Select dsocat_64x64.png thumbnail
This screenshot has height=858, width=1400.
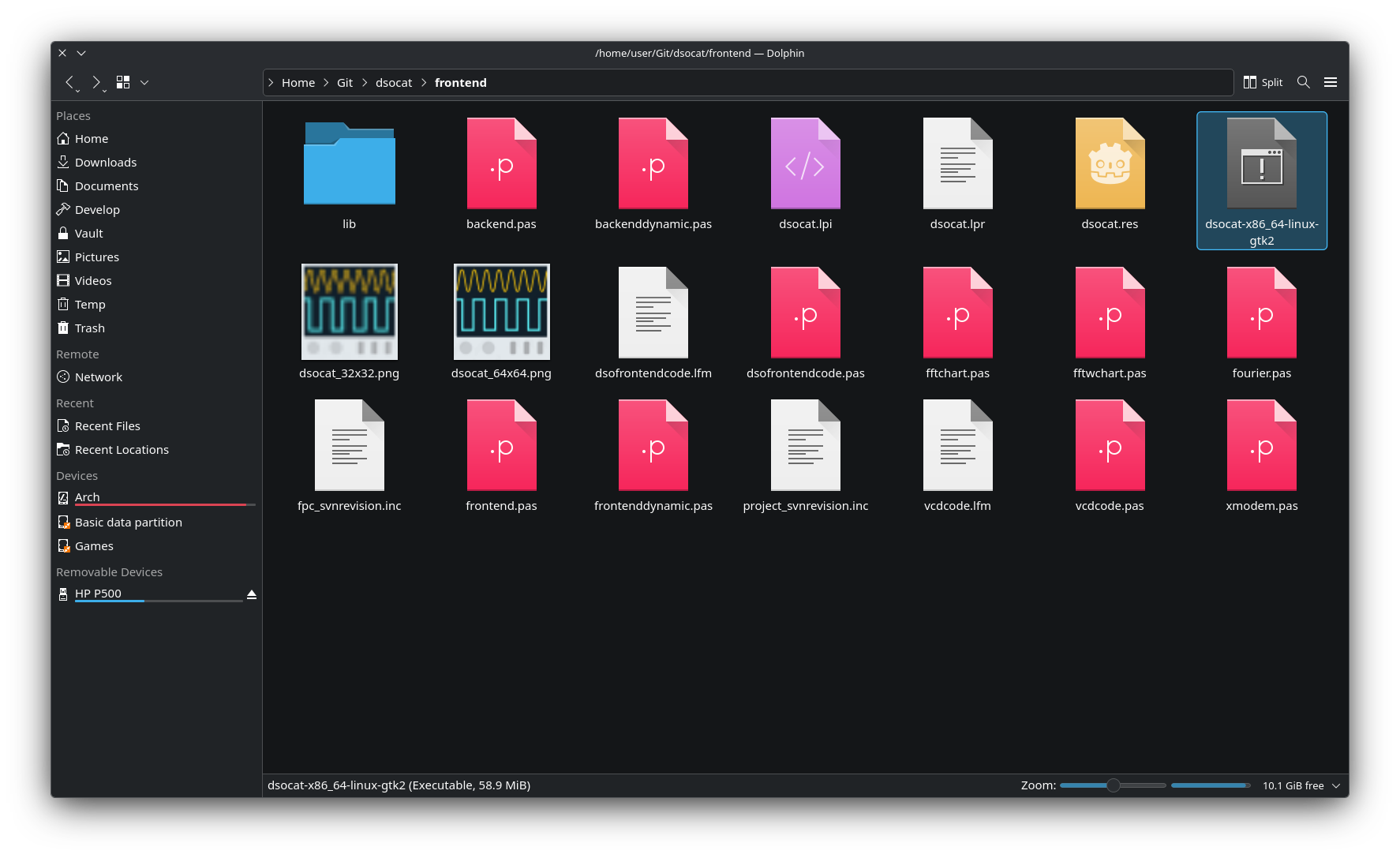tap(502, 312)
